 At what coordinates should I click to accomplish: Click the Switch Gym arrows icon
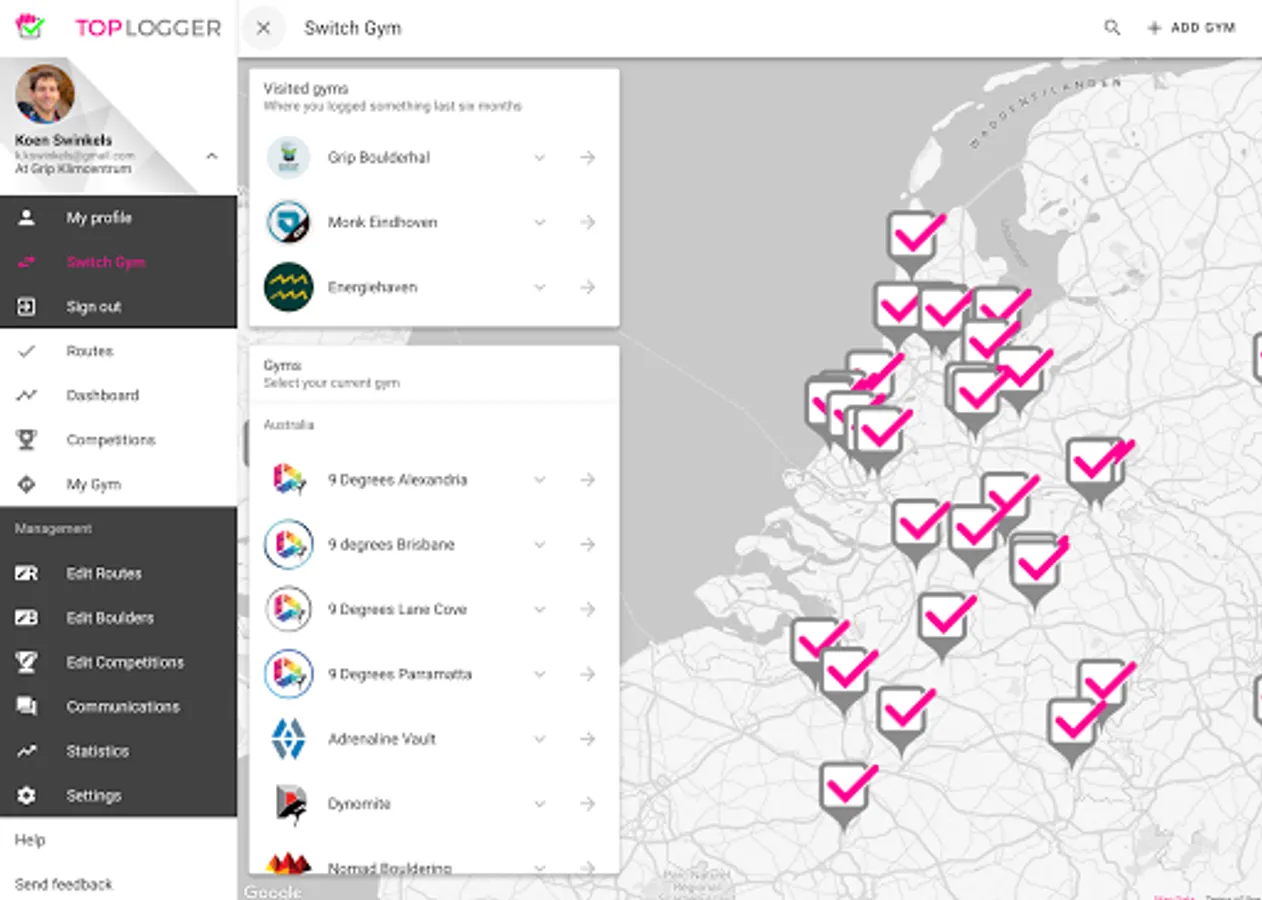[x=27, y=262]
